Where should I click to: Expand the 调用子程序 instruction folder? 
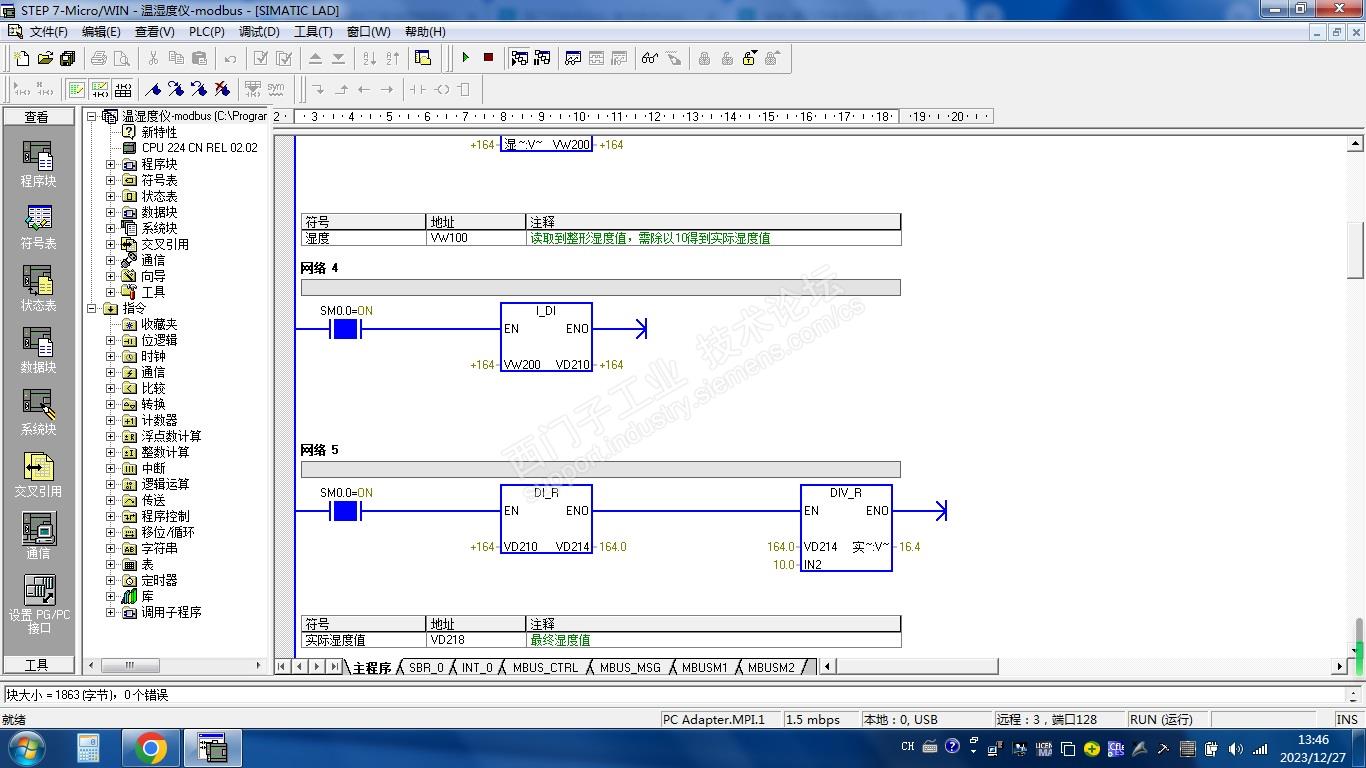pos(111,612)
